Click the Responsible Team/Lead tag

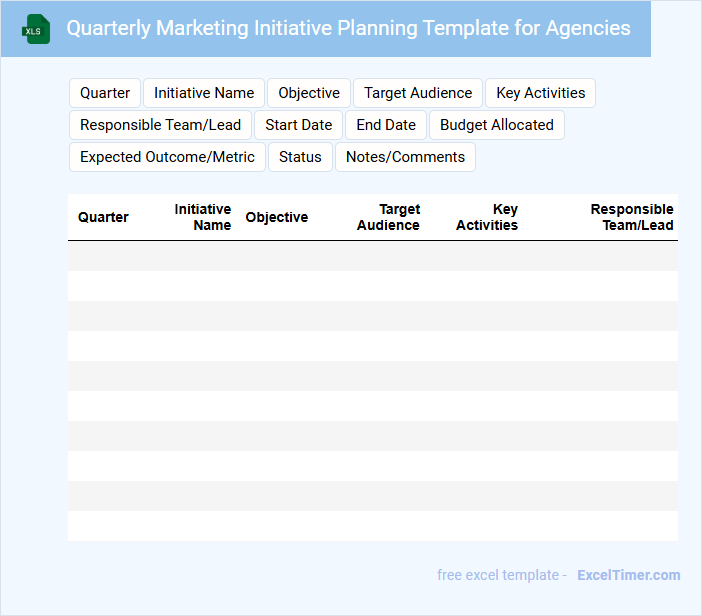(x=160, y=125)
